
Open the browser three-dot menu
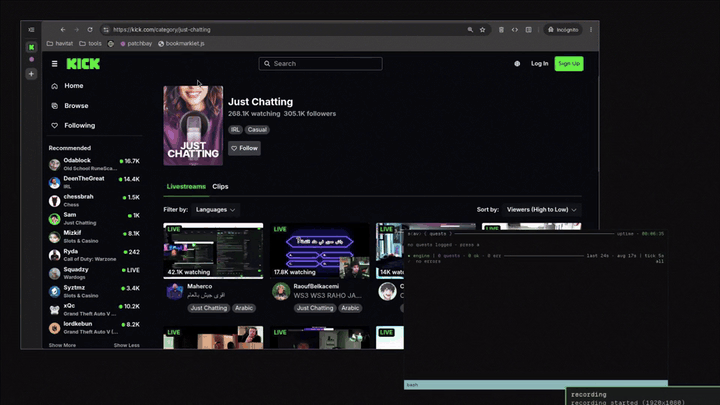[591, 30]
